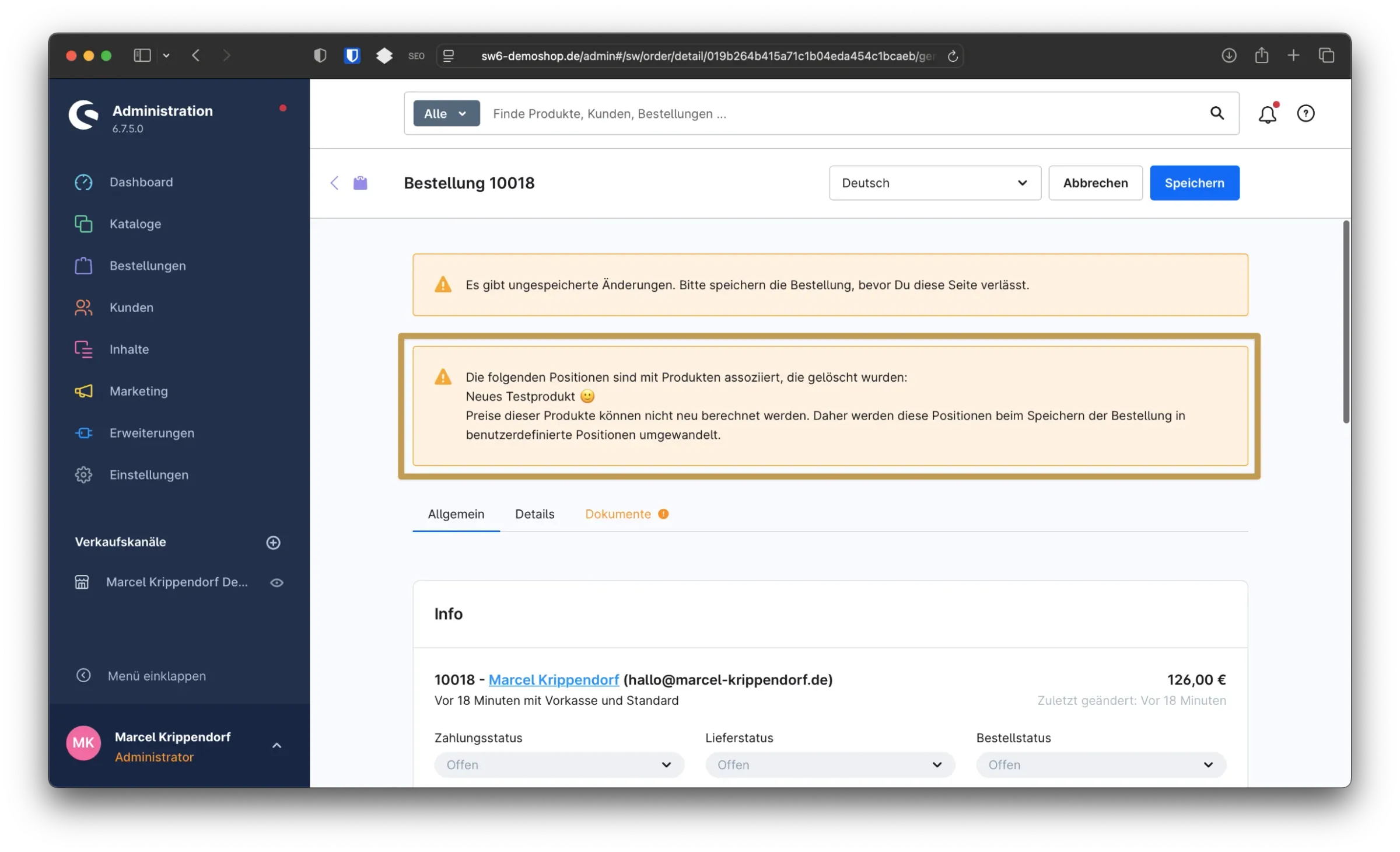
Task: Save the order with Speichern
Action: coord(1194,183)
